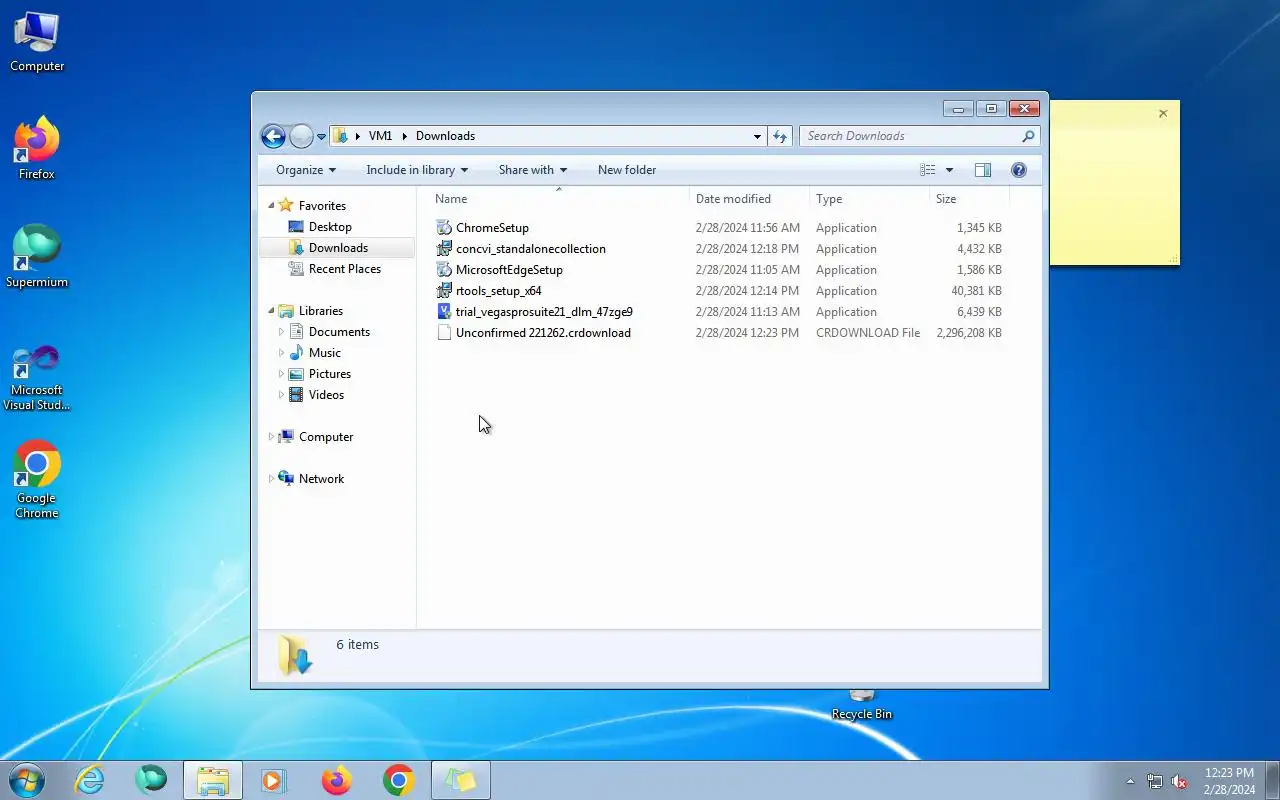Expand the Pictures library node
Image resolution: width=1280 pixels, height=800 pixels.
(281, 374)
